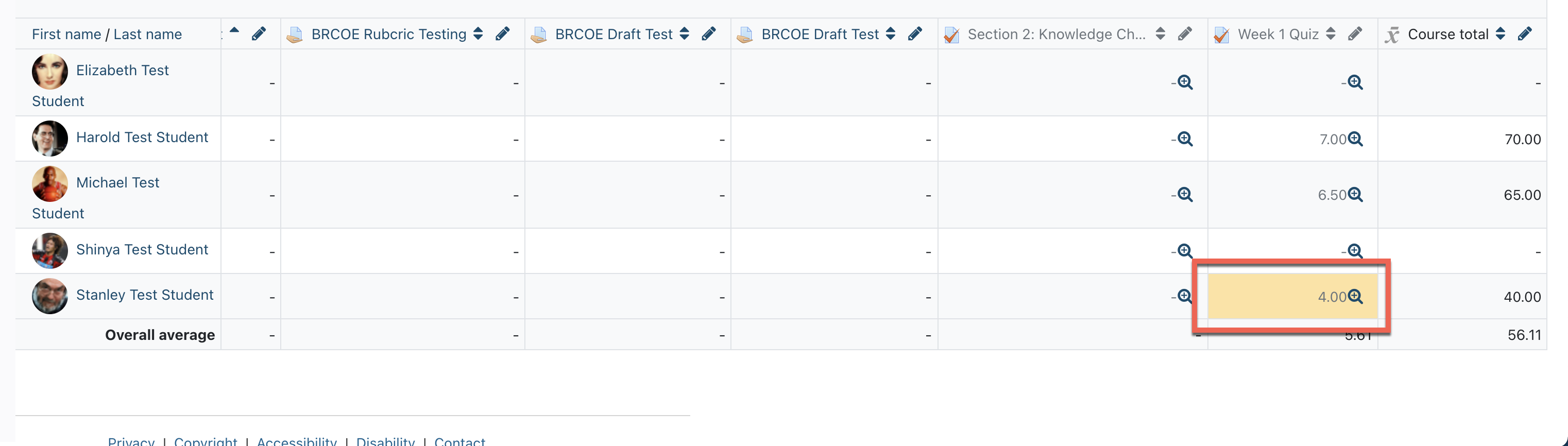This screenshot has height=446, width=1568.
Task: Click edit pencil for BRCOE Rubcric Testing
Action: coord(502,34)
